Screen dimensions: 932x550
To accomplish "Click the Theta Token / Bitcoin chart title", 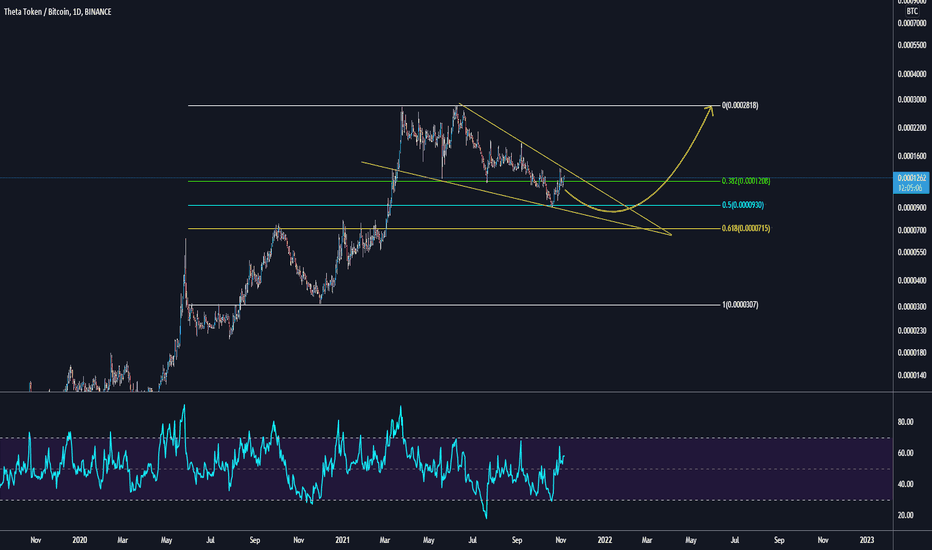I will 58,12.
